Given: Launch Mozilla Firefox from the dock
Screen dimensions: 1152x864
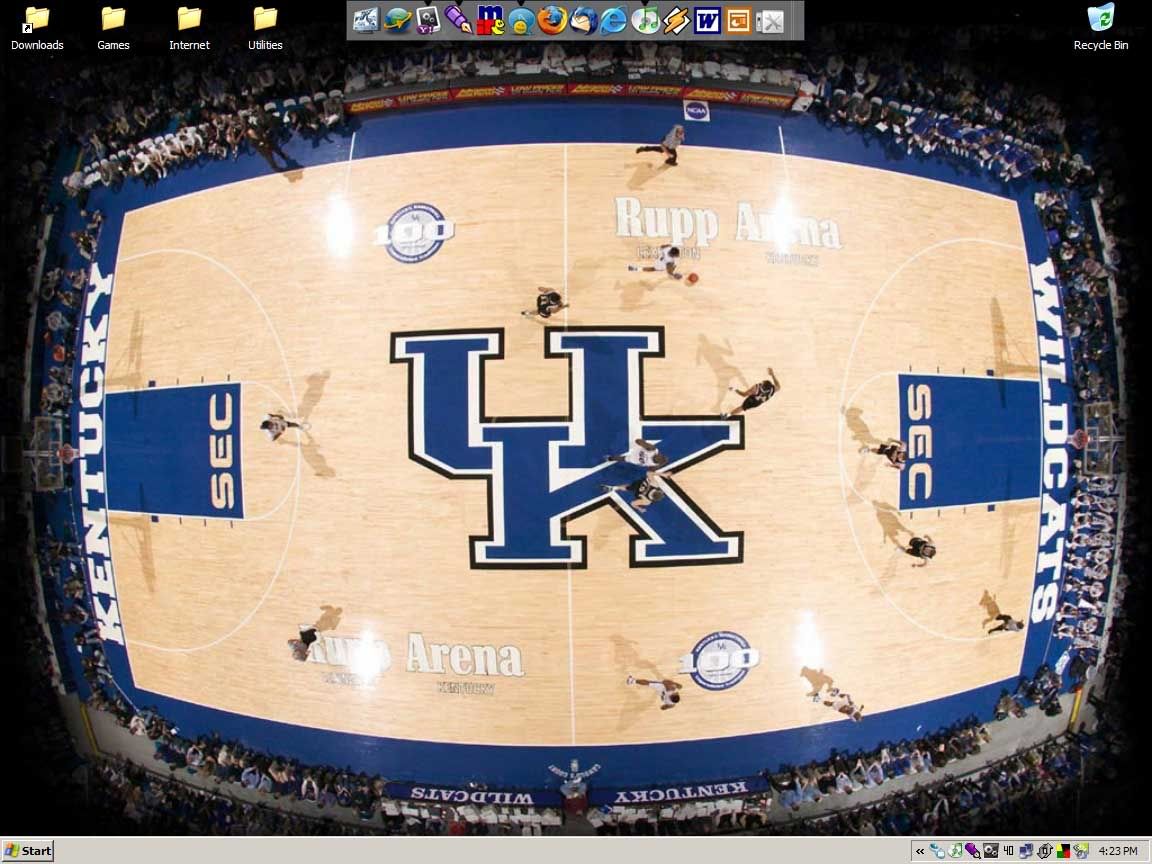Looking at the screenshot, I should (x=551, y=20).
